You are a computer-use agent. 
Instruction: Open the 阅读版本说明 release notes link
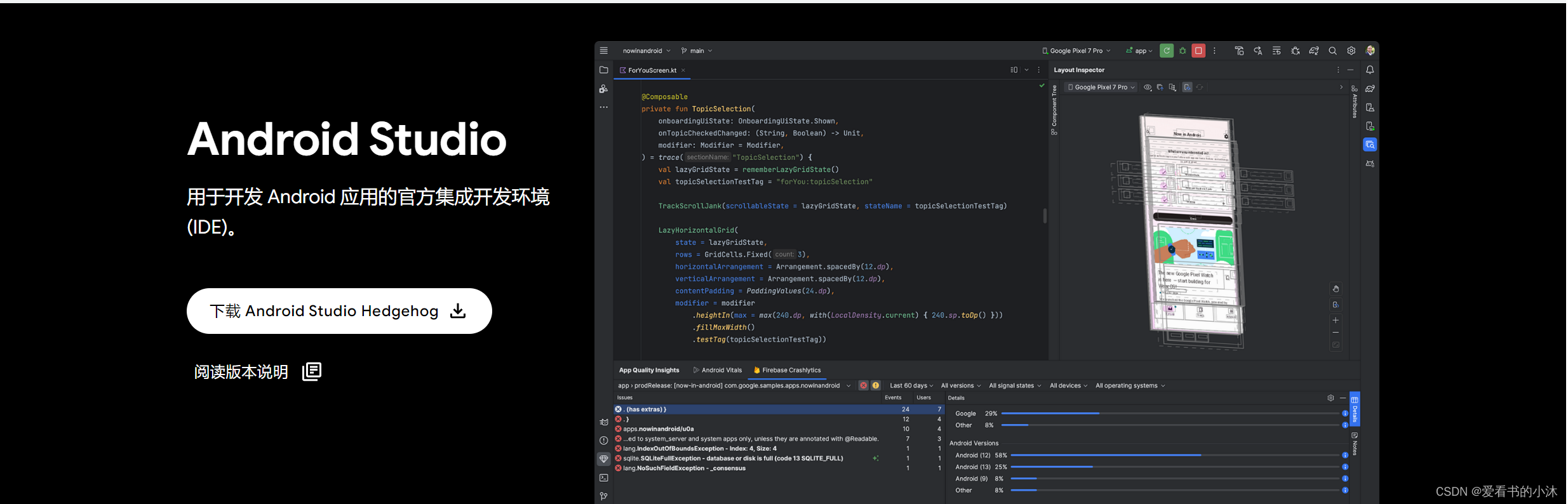[257, 371]
